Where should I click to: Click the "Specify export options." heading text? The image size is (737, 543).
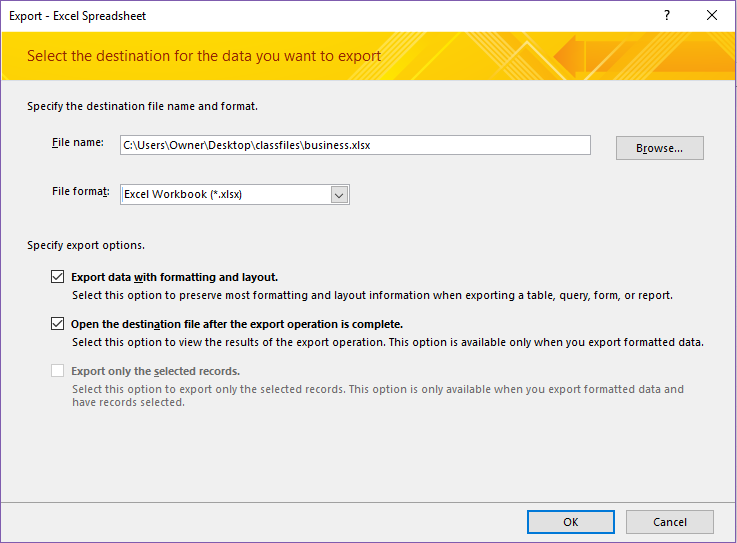(86, 245)
